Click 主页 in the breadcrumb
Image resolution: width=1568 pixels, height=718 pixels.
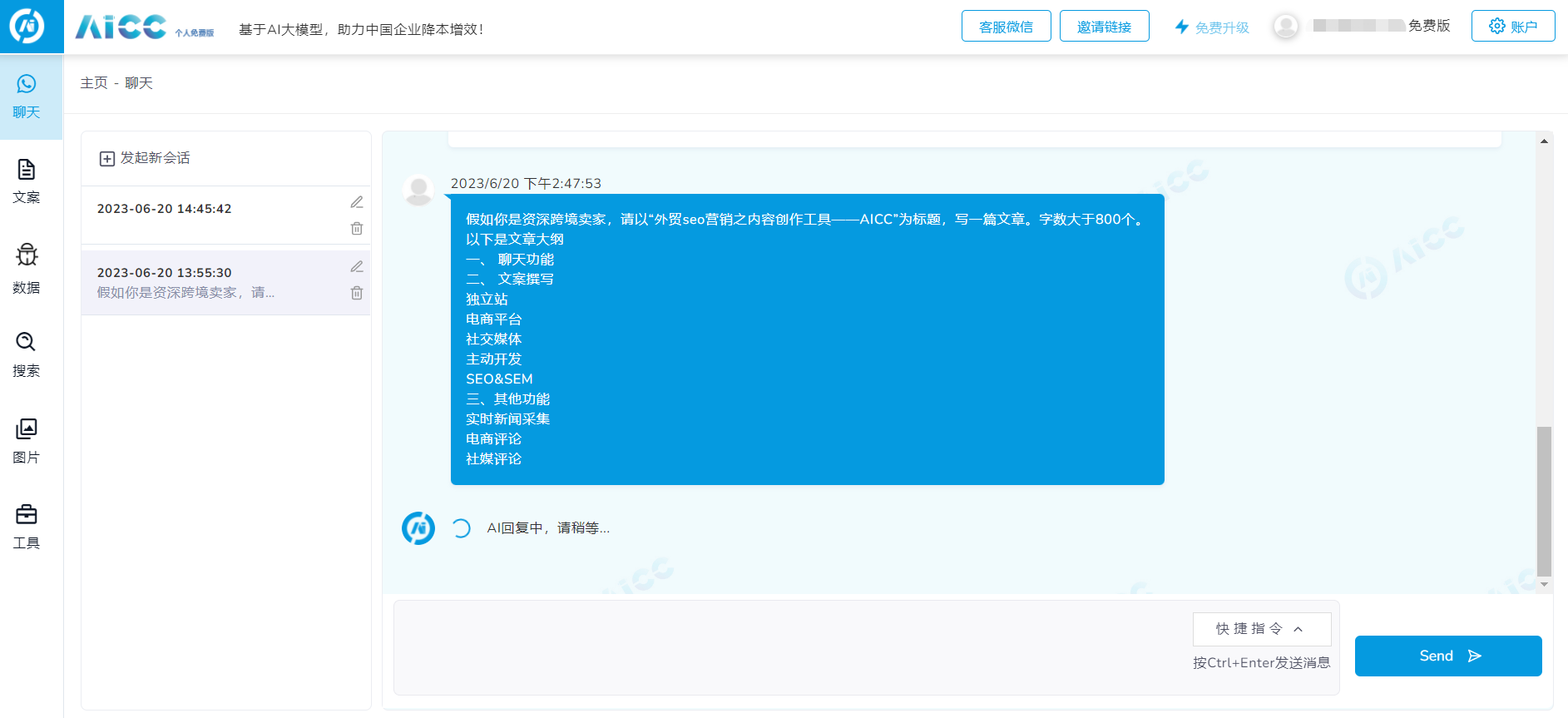pyautogui.click(x=94, y=83)
